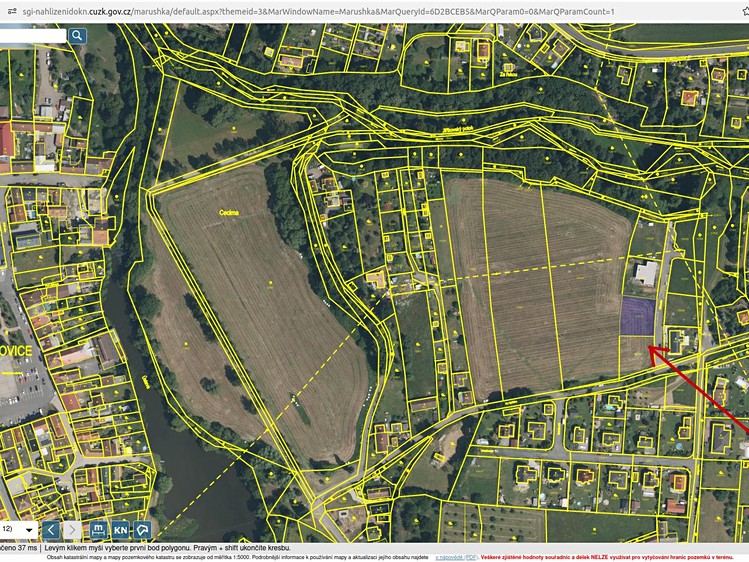Select the KN cadastre info tool
Image resolution: width=749 pixels, height=562 pixels.
pos(120,530)
